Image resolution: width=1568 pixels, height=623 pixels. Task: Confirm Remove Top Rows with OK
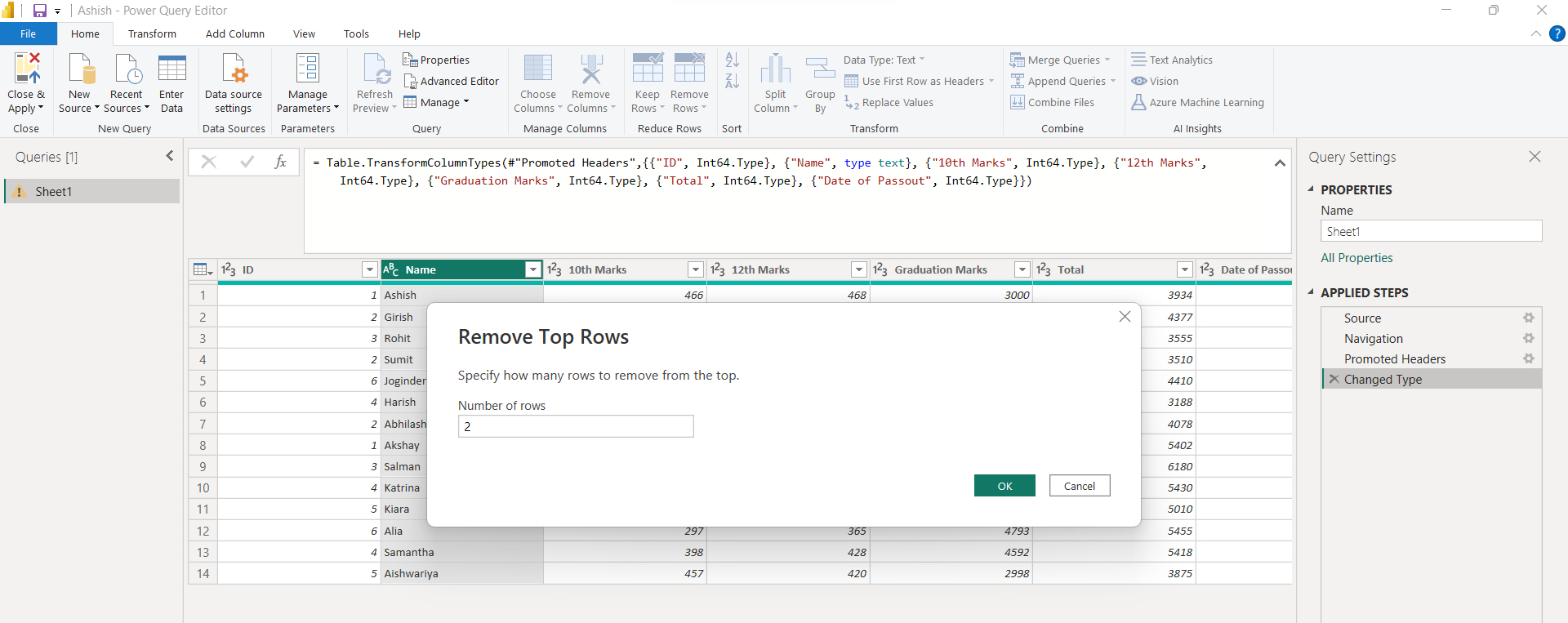1004,486
